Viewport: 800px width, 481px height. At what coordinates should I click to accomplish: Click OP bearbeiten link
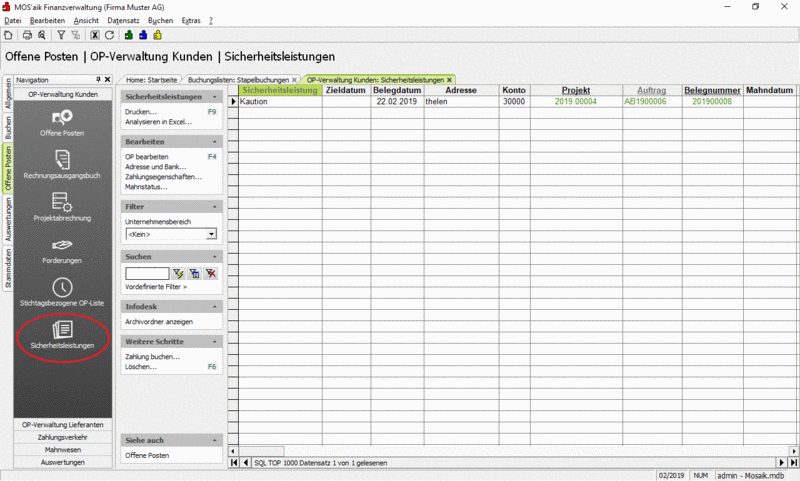[x=146, y=157]
